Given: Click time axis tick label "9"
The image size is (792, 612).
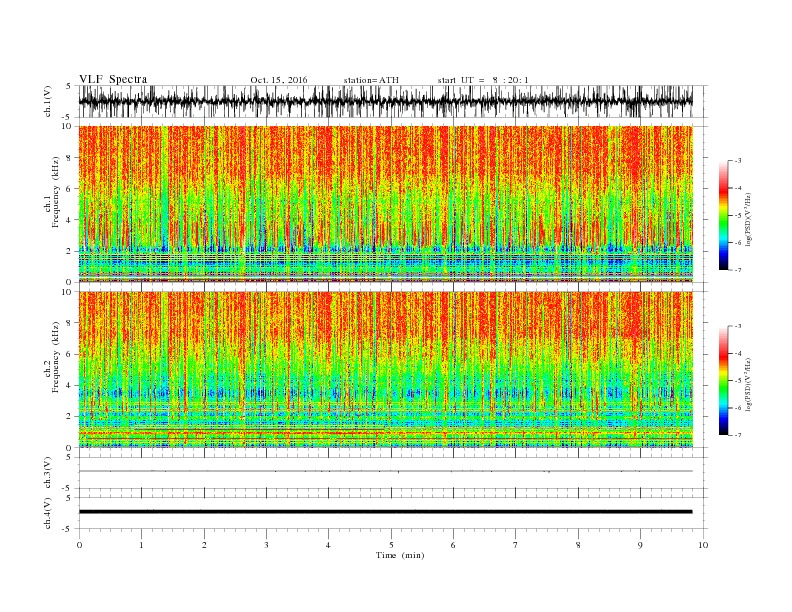Looking at the screenshot, I should (640, 545).
